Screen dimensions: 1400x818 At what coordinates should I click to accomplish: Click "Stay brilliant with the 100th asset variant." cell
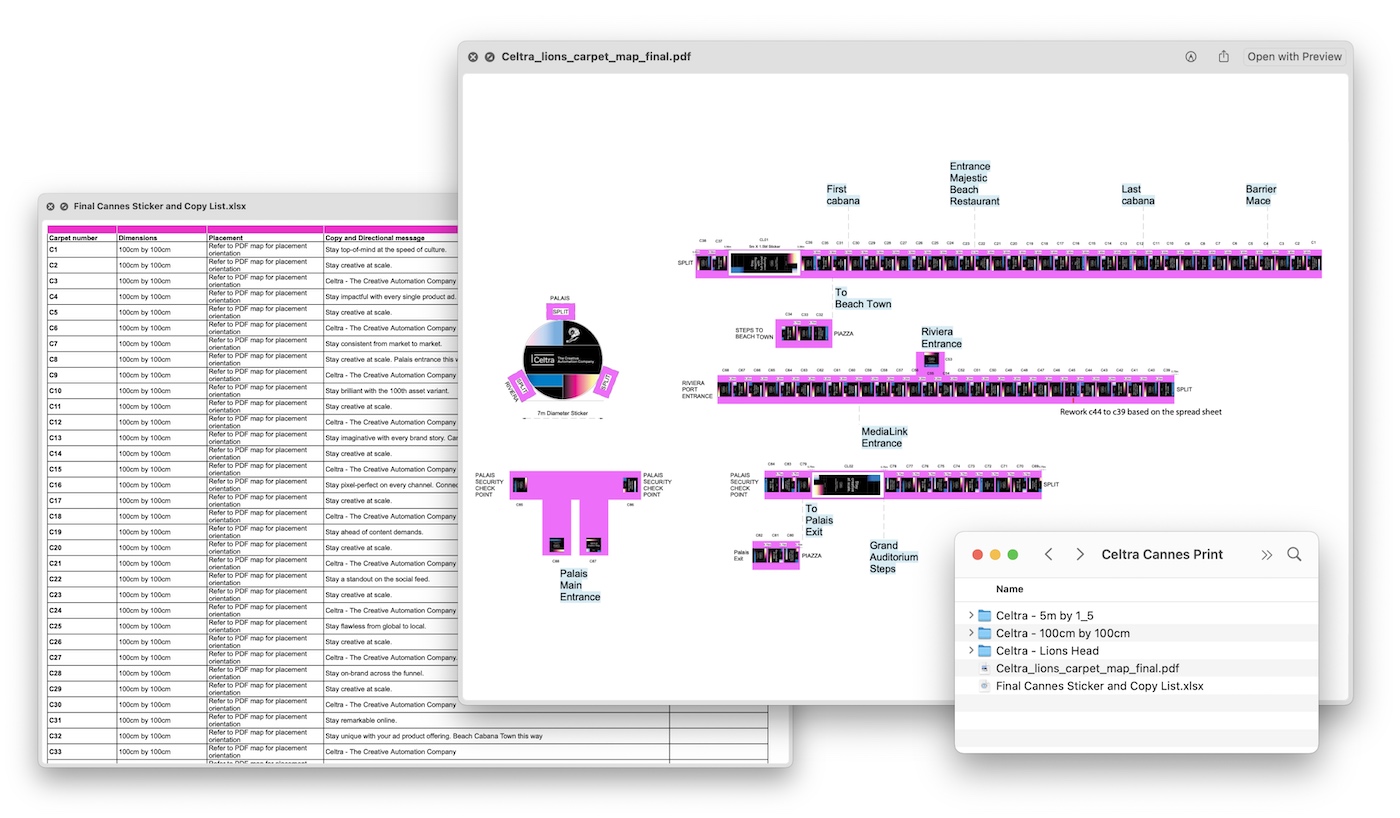pos(390,391)
